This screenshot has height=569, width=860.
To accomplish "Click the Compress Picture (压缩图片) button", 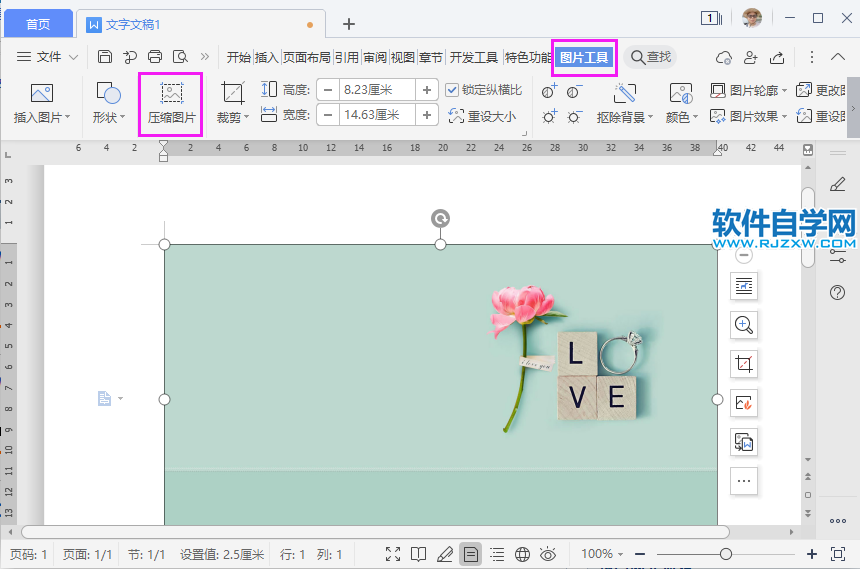I will [x=171, y=104].
